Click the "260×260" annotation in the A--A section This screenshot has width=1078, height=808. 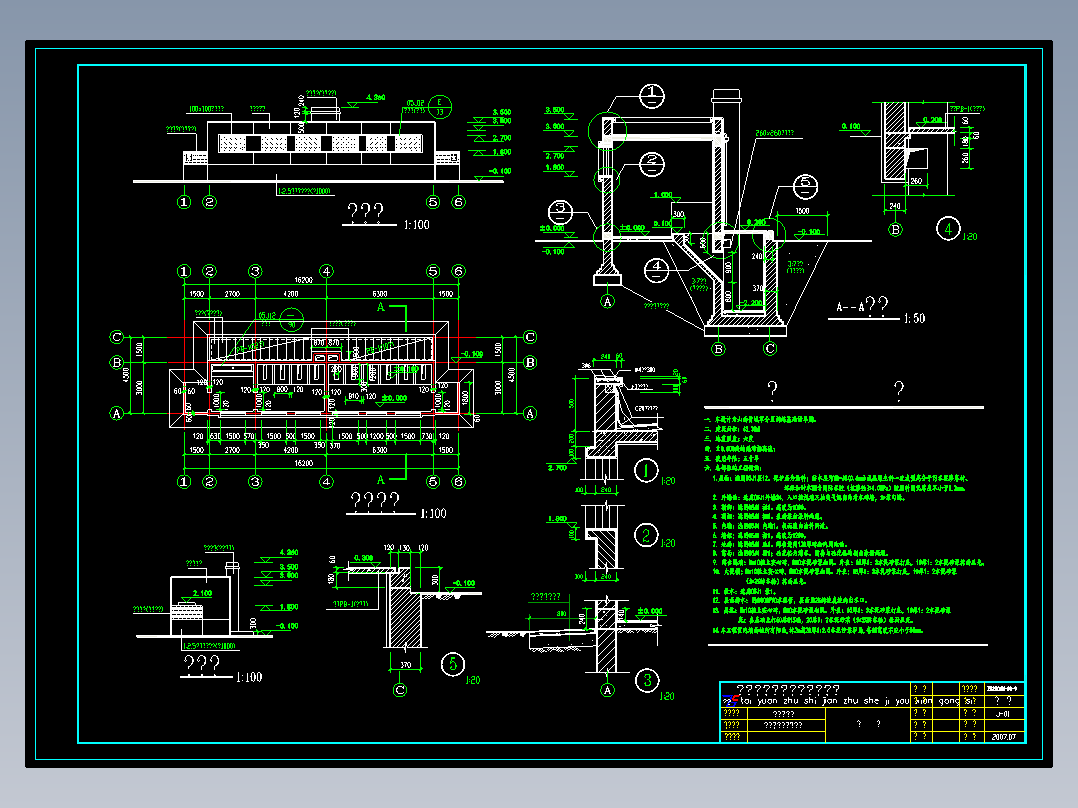pyautogui.click(x=774, y=133)
